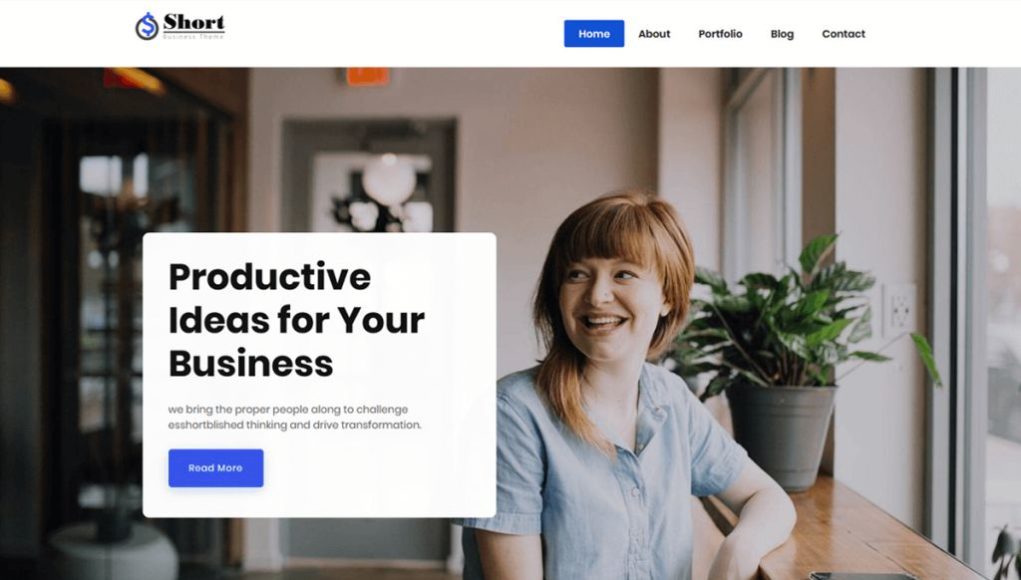
Task: Select Portfolio from the top menu
Action: (720, 34)
